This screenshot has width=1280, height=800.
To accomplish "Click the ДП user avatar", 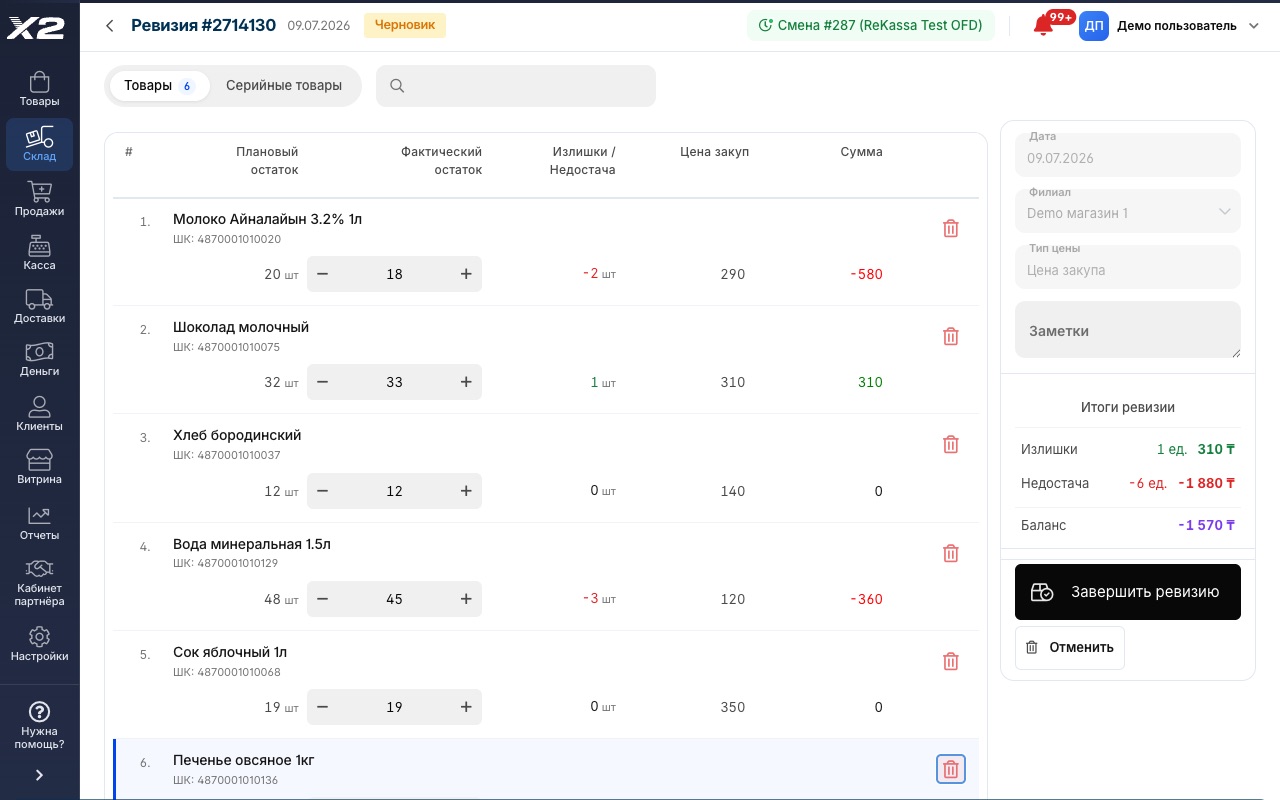I will click(x=1094, y=26).
